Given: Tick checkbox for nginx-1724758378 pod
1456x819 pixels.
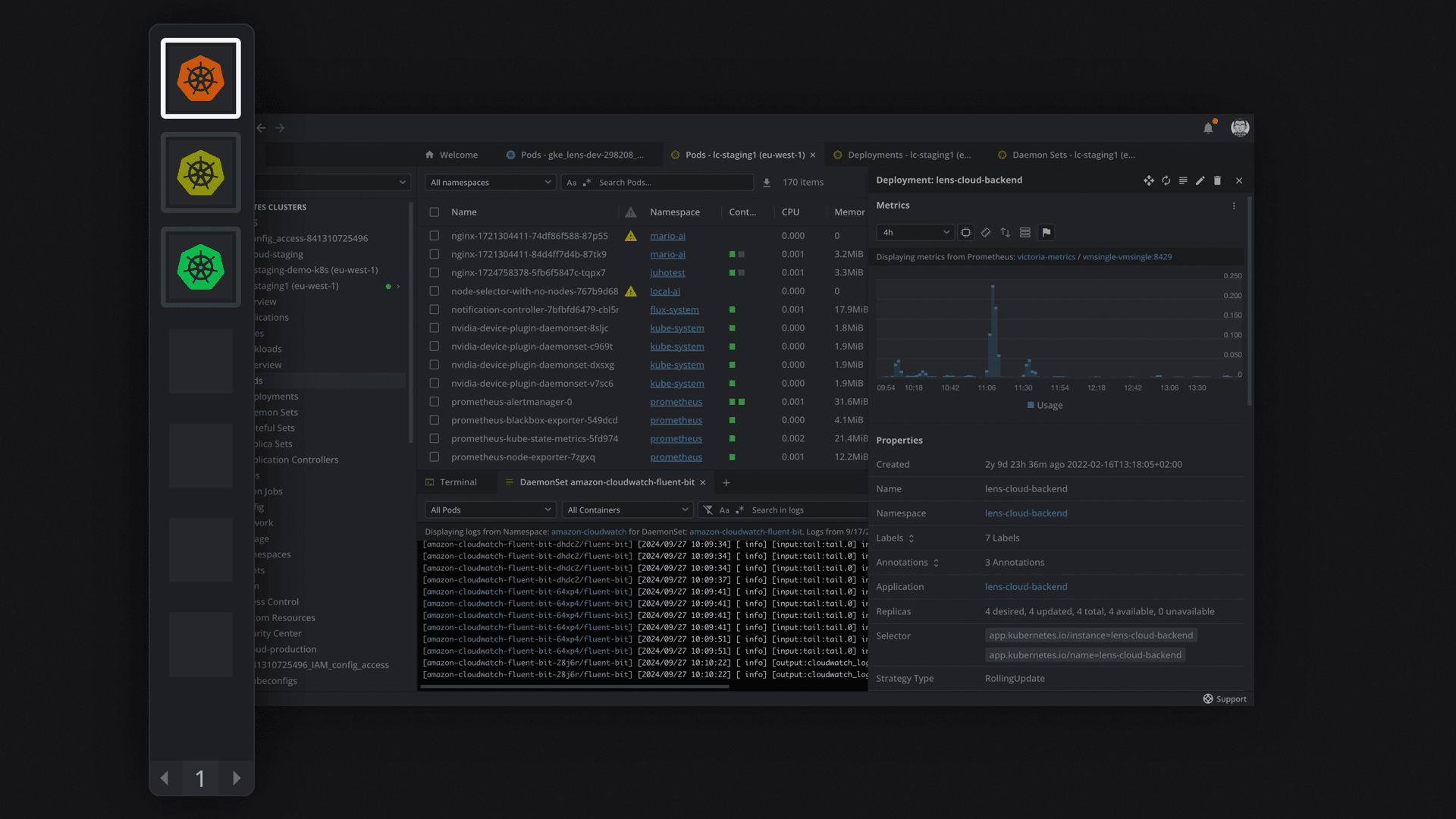Looking at the screenshot, I should [x=435, y=273].
